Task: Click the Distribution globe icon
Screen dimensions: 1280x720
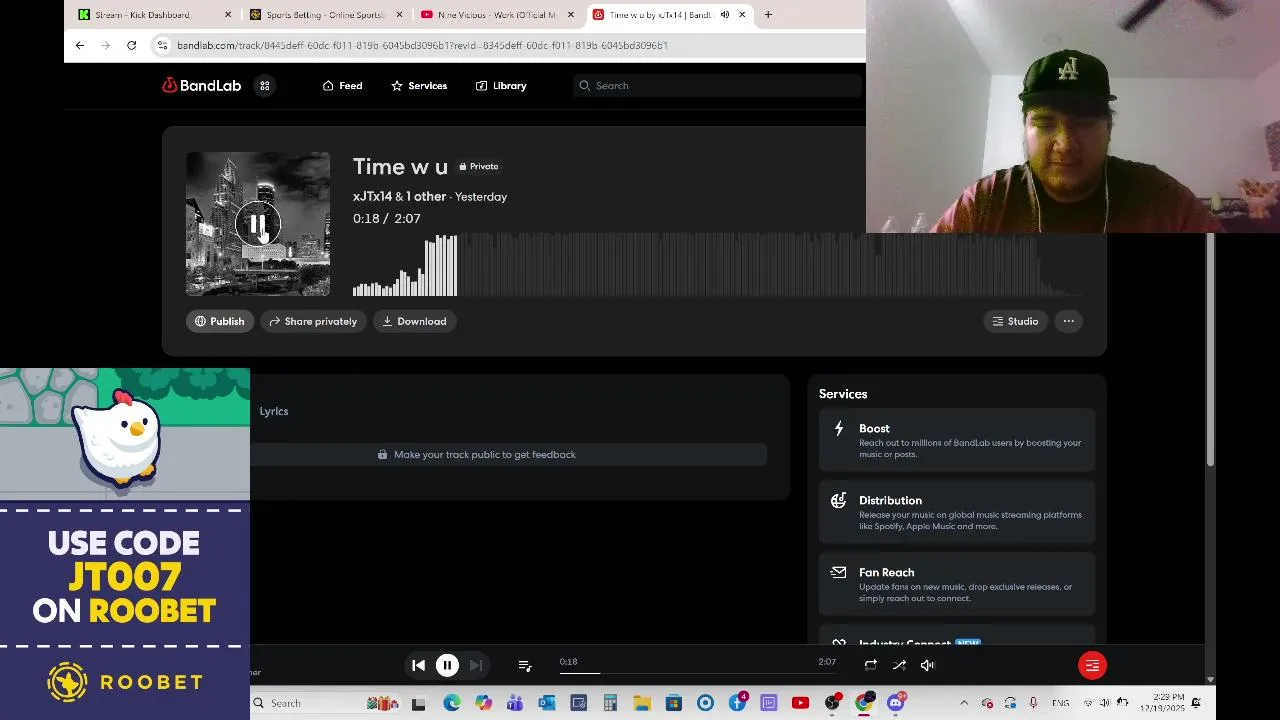Action: (838, 501)
